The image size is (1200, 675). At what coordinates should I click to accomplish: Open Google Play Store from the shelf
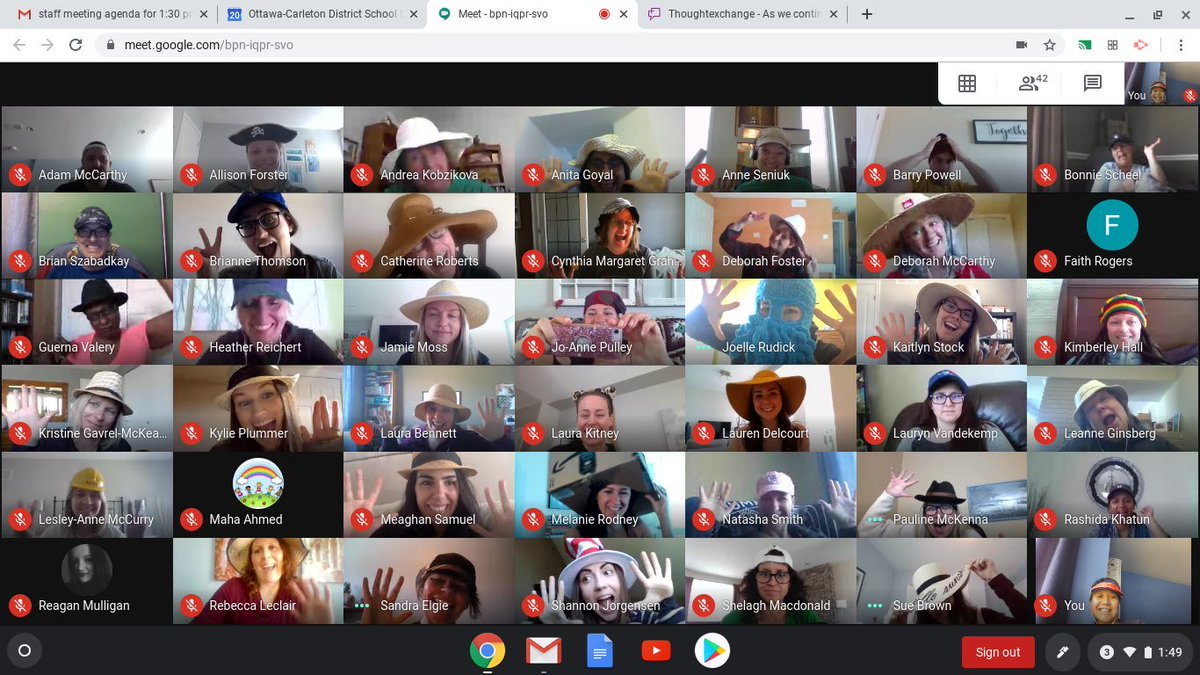pyautogui.click(x=712, y=650)
